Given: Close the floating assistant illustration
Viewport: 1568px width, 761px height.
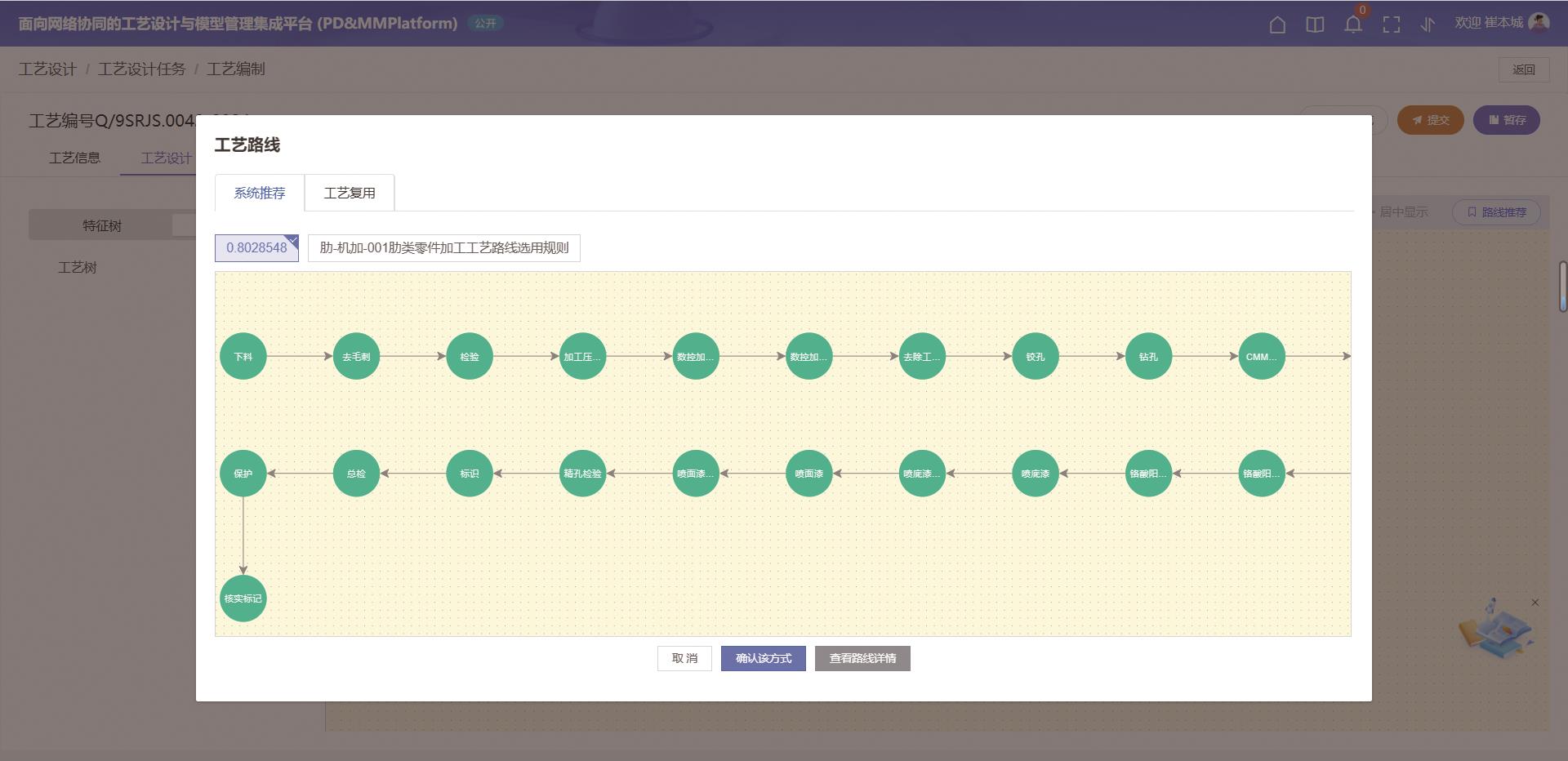Looking at the screenshot, I should tap(1535, 603).
